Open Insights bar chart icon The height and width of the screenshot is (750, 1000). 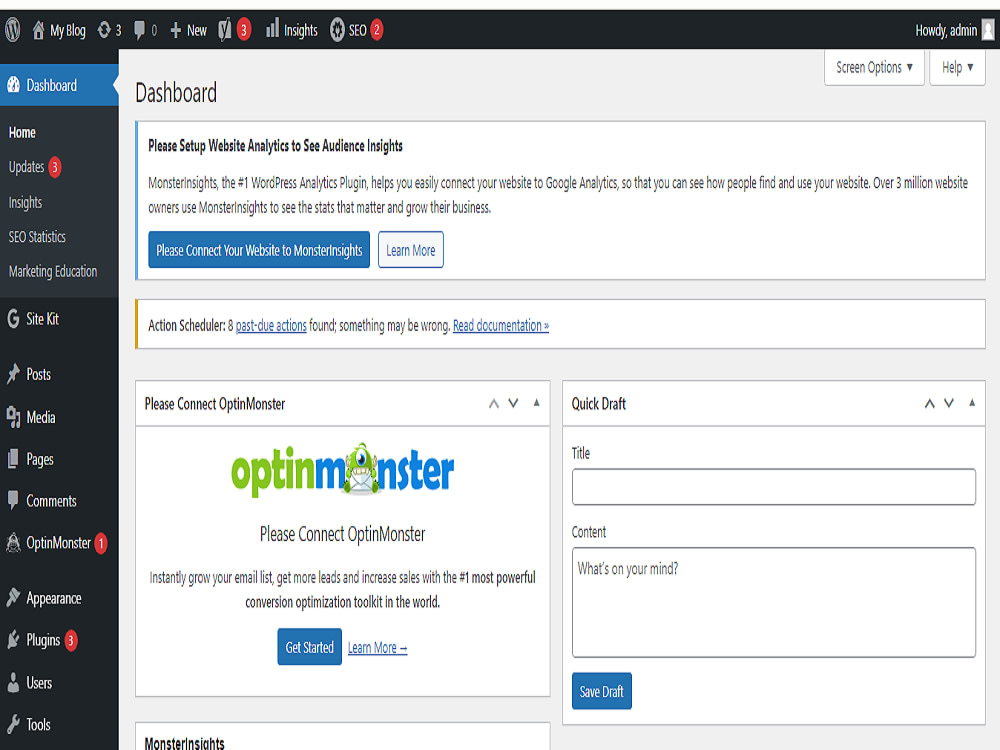[x=272, y=29]
